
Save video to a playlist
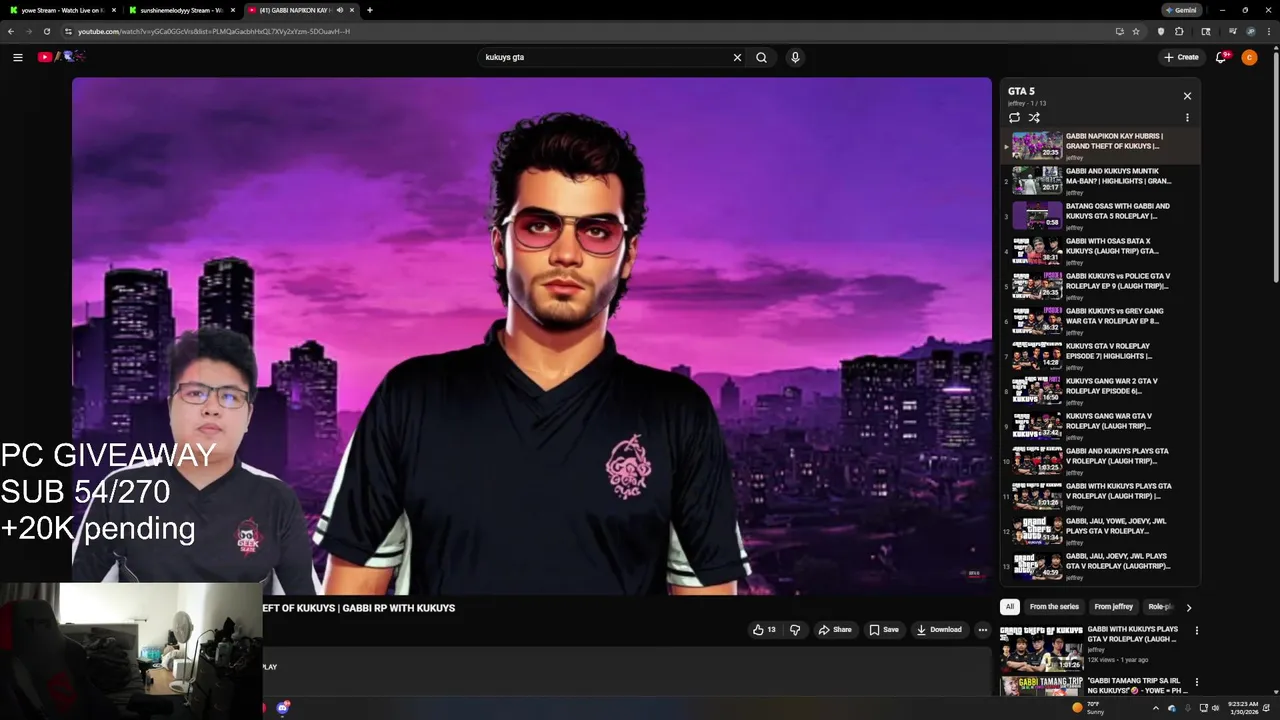[x=884, y=630]
